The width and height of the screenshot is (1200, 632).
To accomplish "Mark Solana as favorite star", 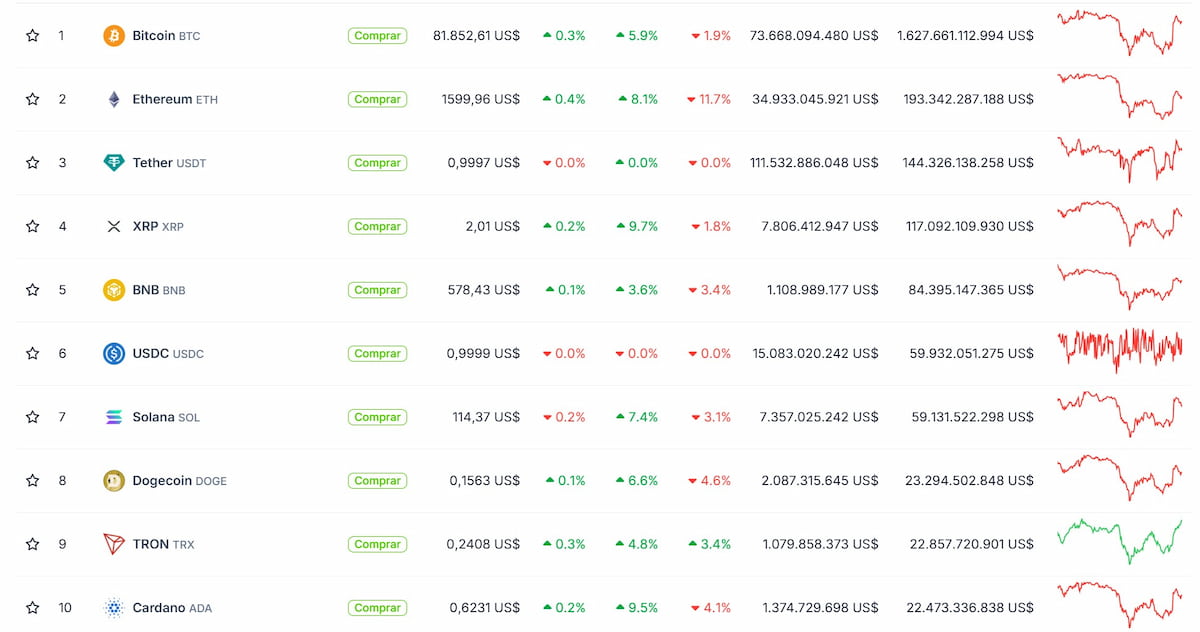I will pos(32,417).
